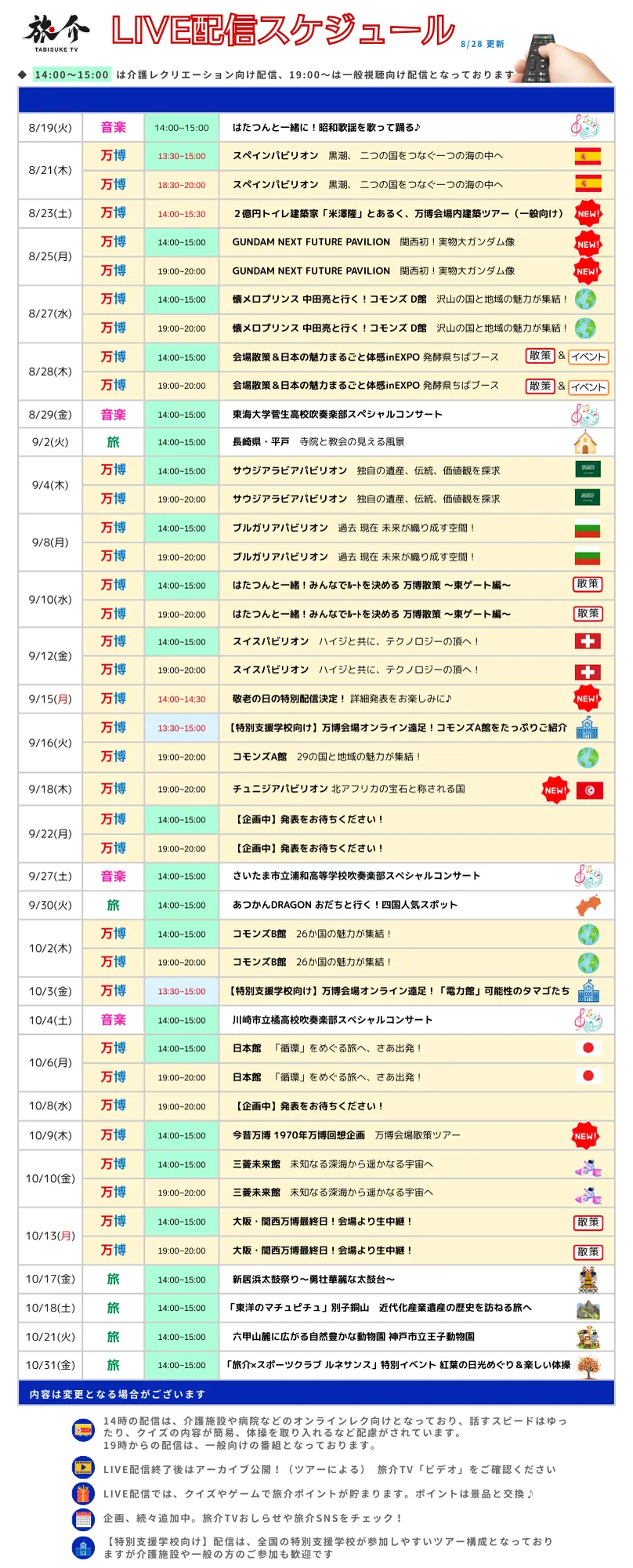Viewport: 633px width, 1568px height.
Task: Click 音楽 category label on 10/4 row
Action: [114, 1020]
